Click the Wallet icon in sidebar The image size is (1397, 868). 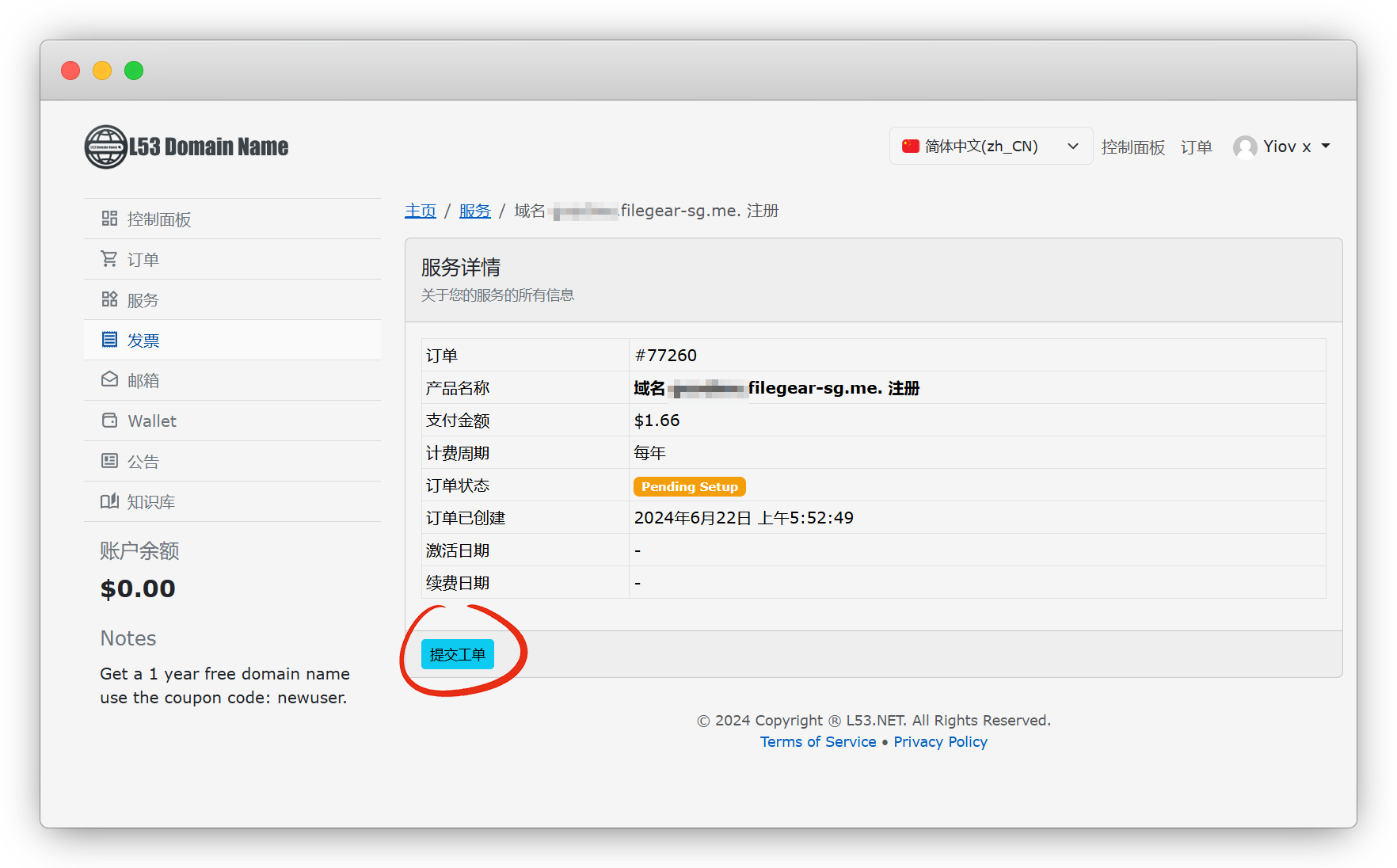coord(109,421)
